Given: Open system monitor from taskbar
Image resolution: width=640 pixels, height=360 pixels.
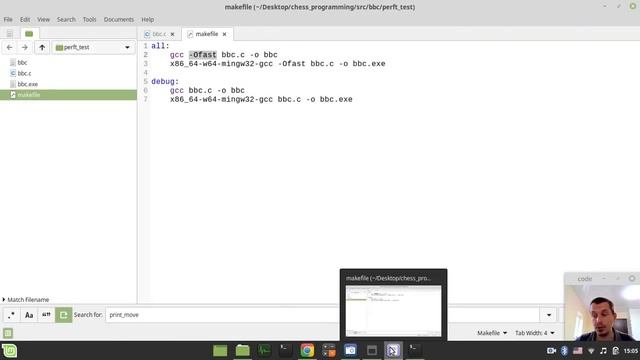Looking at the screenshot, I should point(264,351).
